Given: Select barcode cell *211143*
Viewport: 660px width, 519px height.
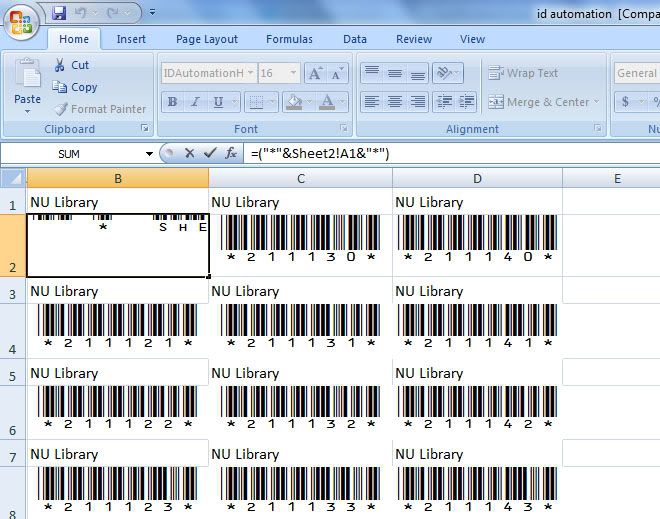Looking at the screenshot, I should click(x=477, y=492).
